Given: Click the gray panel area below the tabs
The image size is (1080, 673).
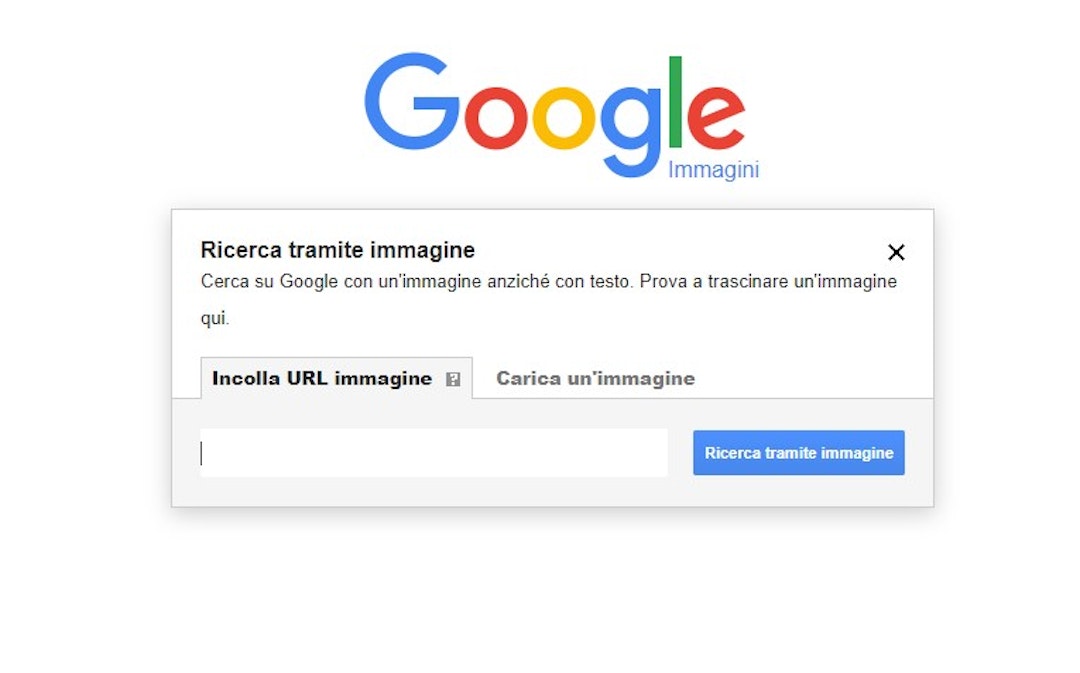Looking at the screenshot, I should [x=552, y=491].
